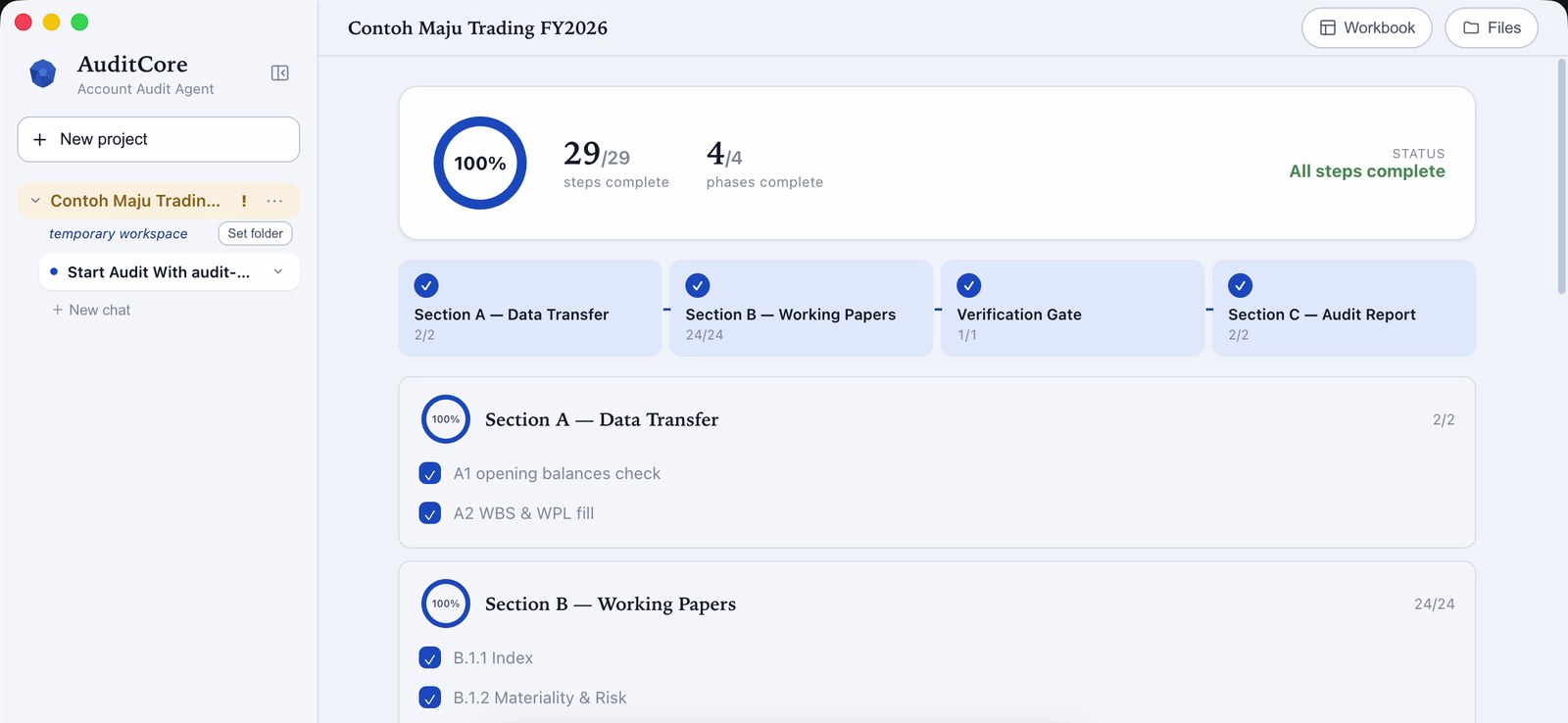This screenshot has width=1568, height=723.
Task: Select the Section B Working Papers phase card
Action: pos(801,308)
